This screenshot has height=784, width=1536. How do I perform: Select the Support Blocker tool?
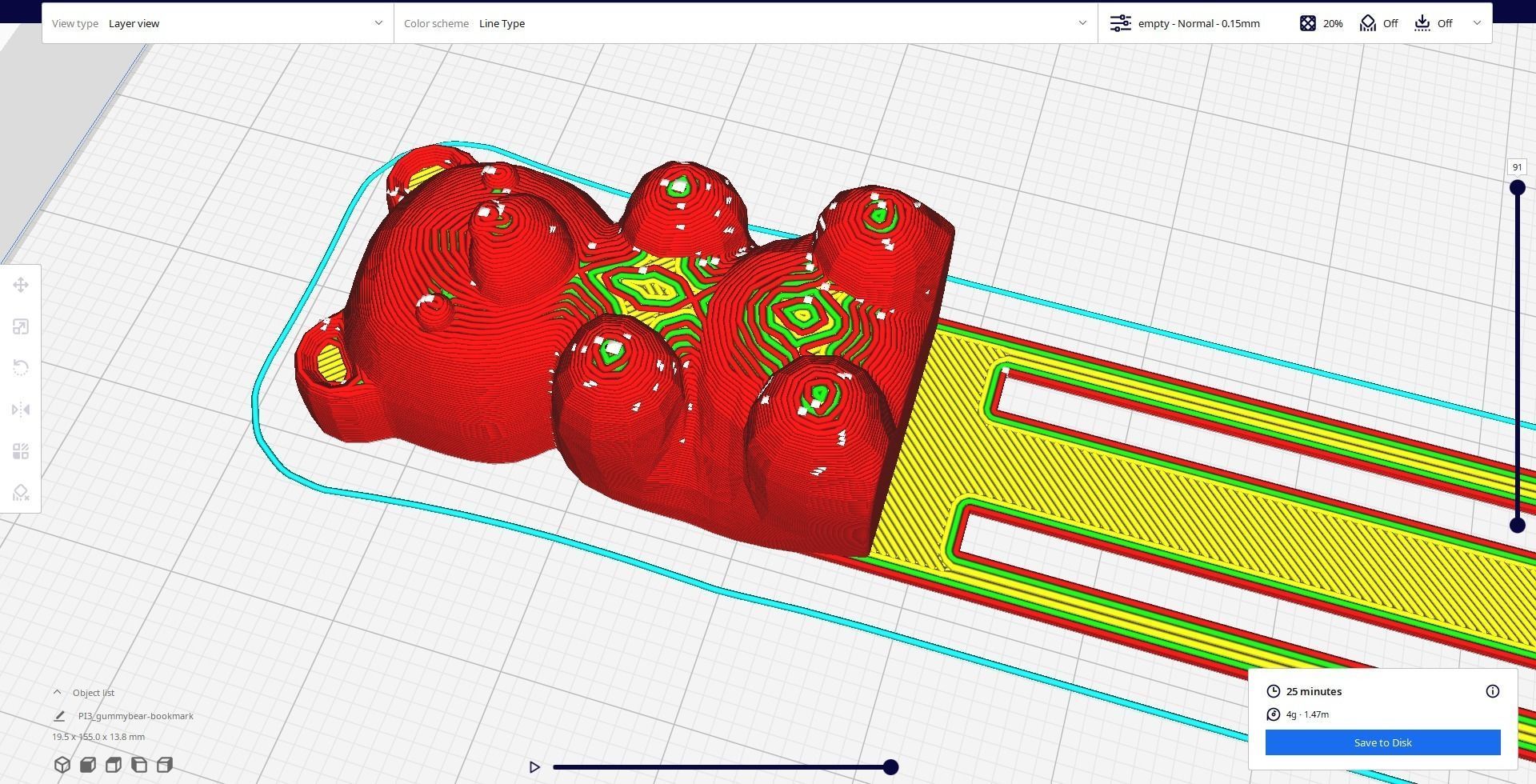coord(21,493)
